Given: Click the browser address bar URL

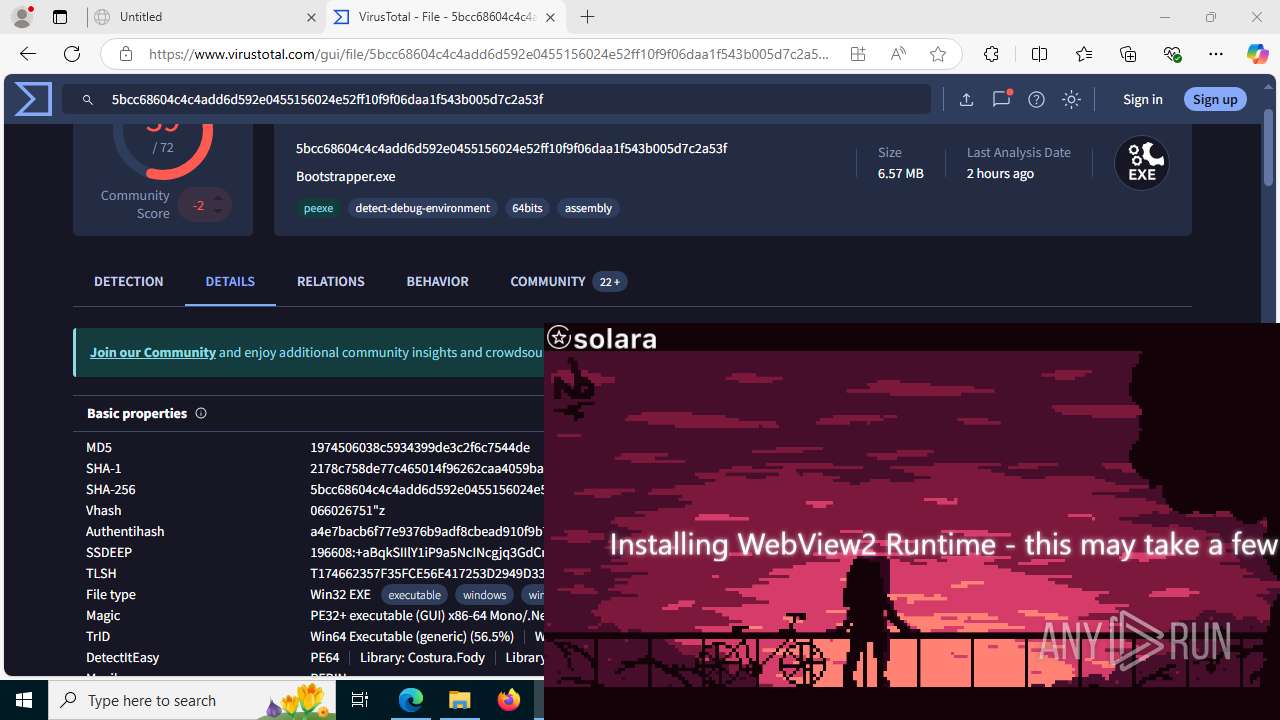Looking at the screenshot, I should click(489, 54).
